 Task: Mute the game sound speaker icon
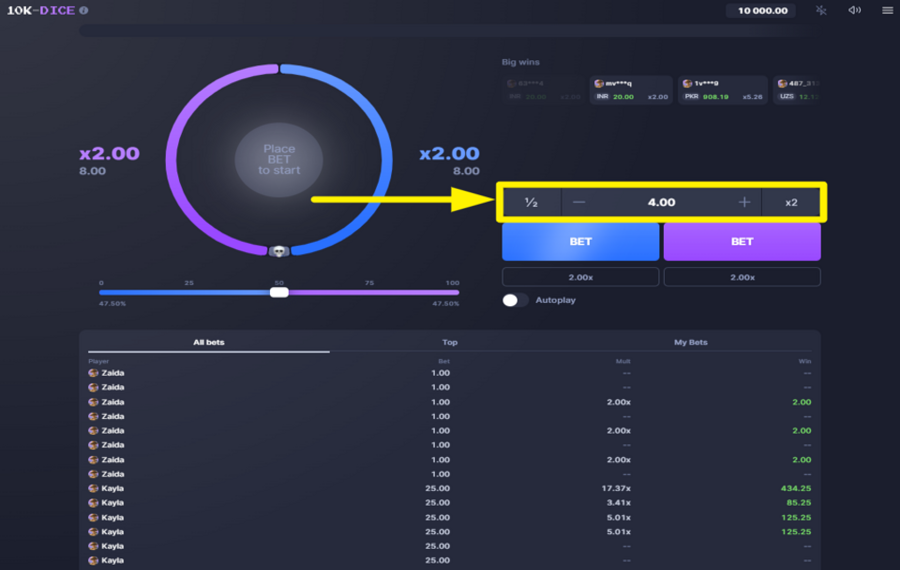pyautogui.click(x=855, y=10)
